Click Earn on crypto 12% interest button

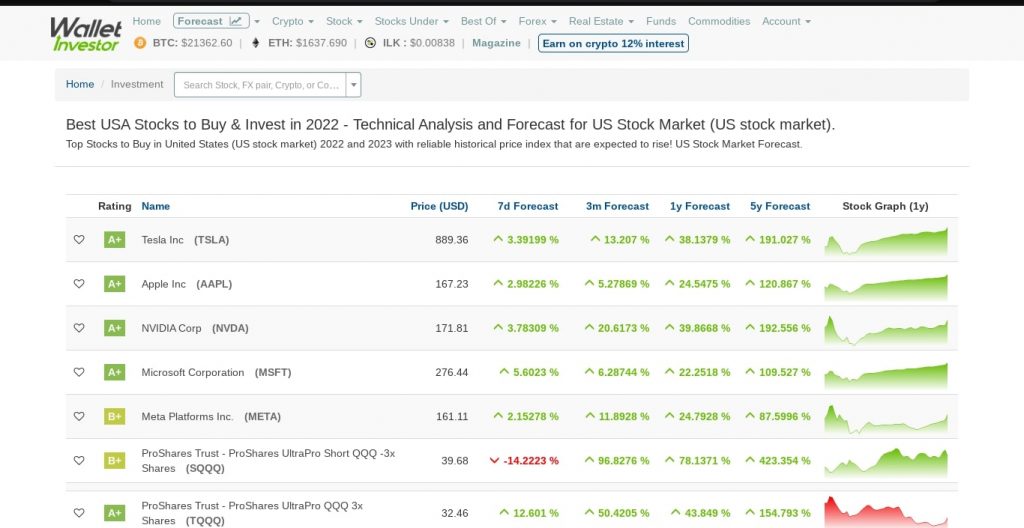[613, 43]
